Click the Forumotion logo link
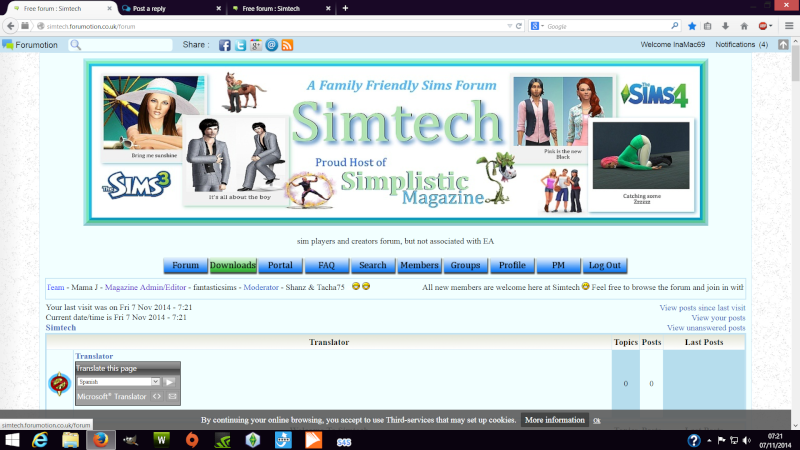The width and height of the screenshot is (800, 450). (30, 45)
